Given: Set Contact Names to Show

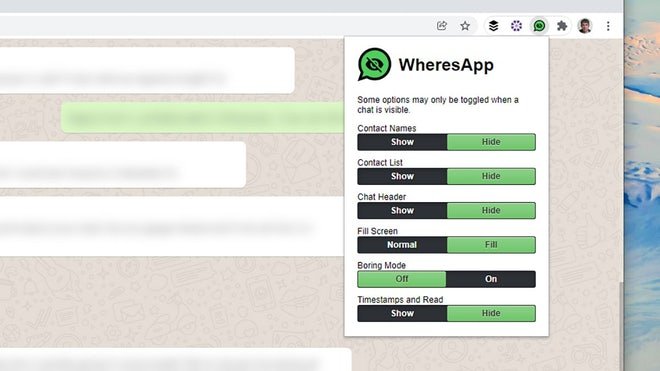Looking at the screenshot, I should [x=402, y=142].
